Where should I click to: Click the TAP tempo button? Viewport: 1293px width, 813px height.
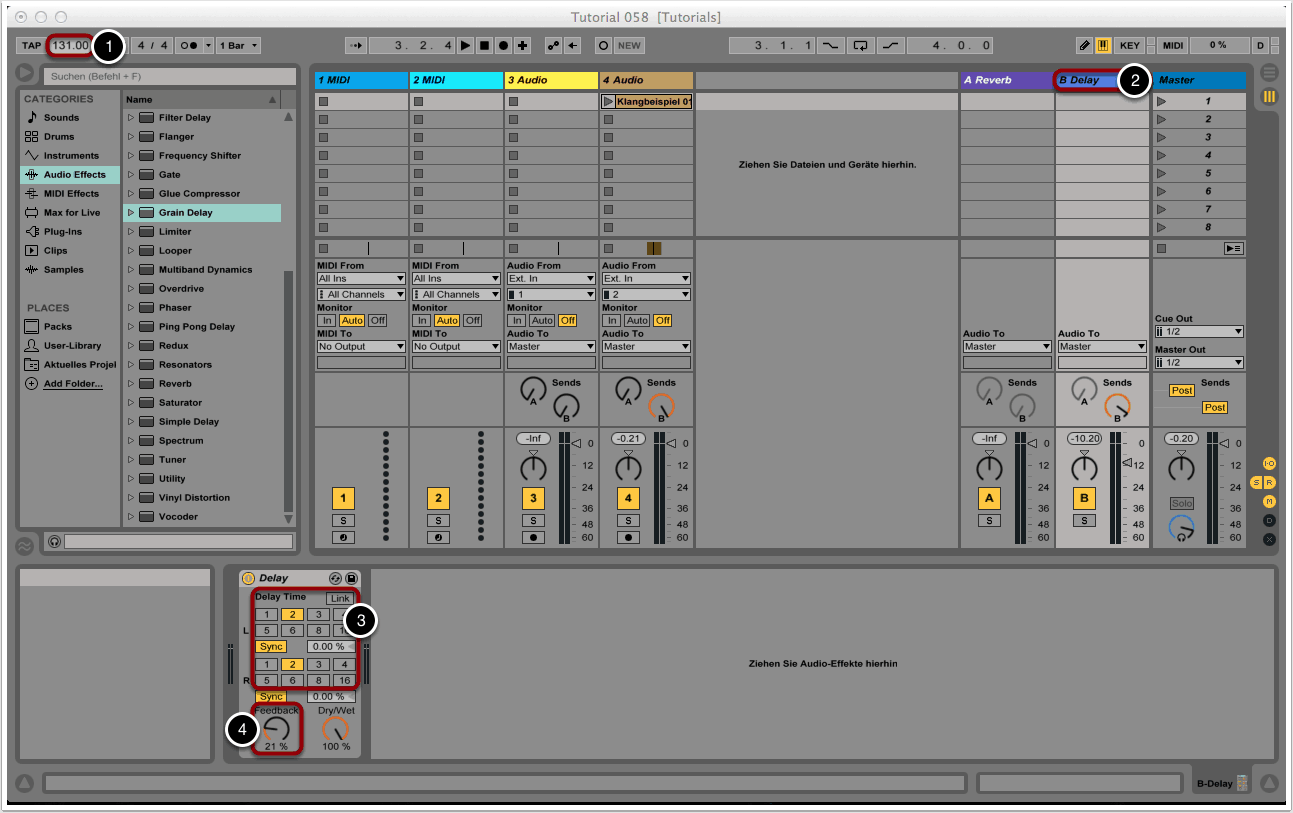31,46
